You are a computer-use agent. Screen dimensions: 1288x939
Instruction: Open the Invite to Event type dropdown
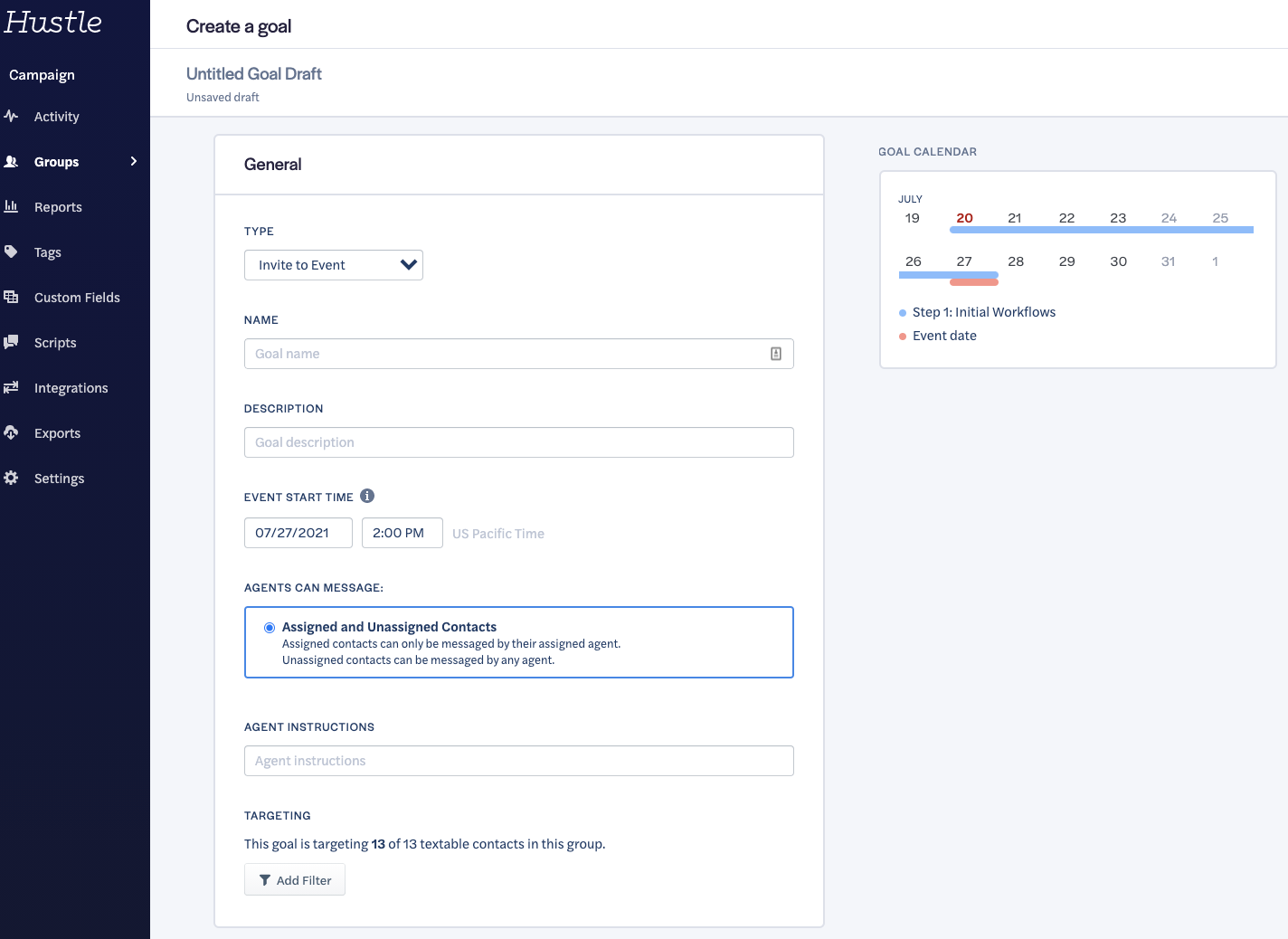[334, 265]
